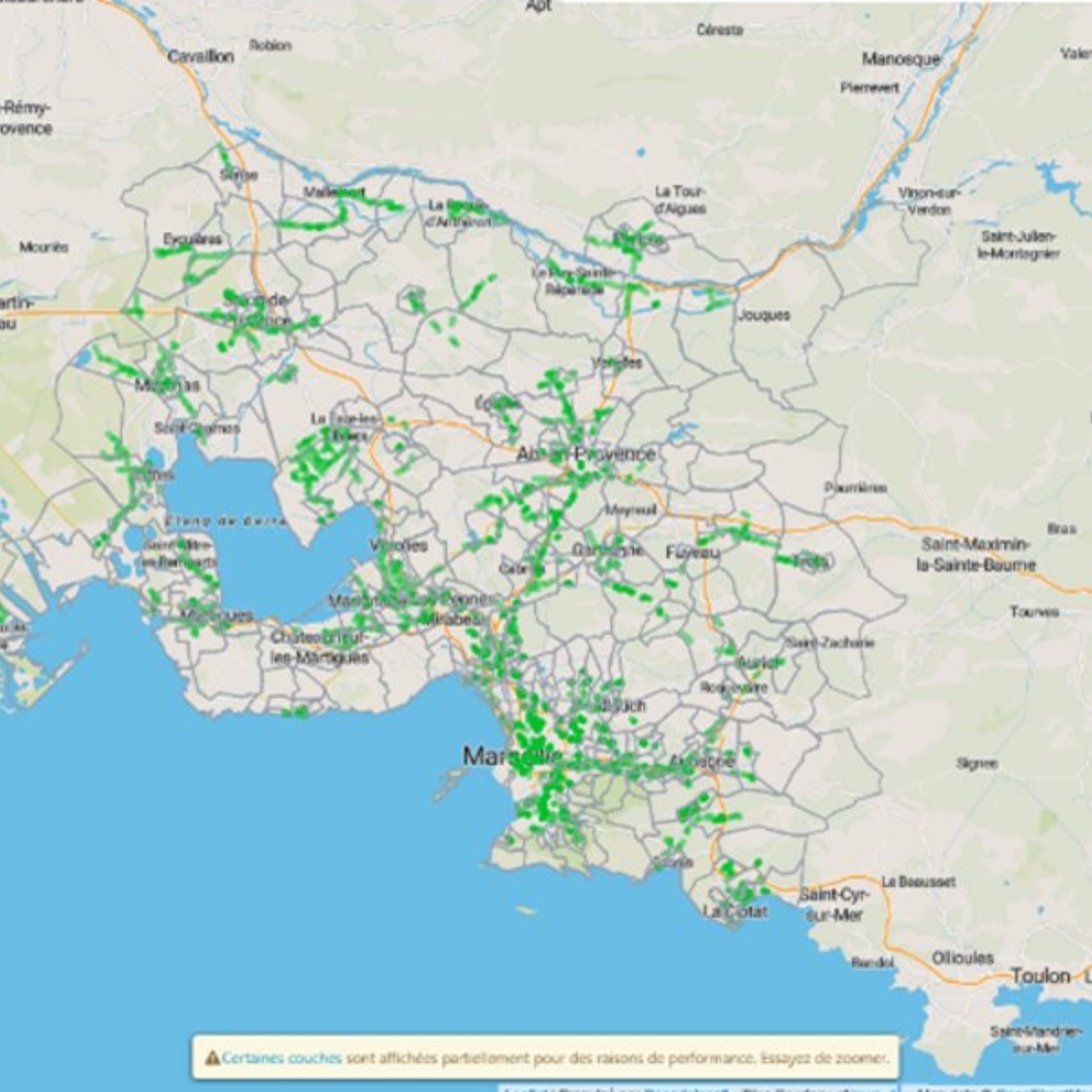1092x1092 pixels.
Task: Click the Le Beausset town label
Action: tap(918, 882)
